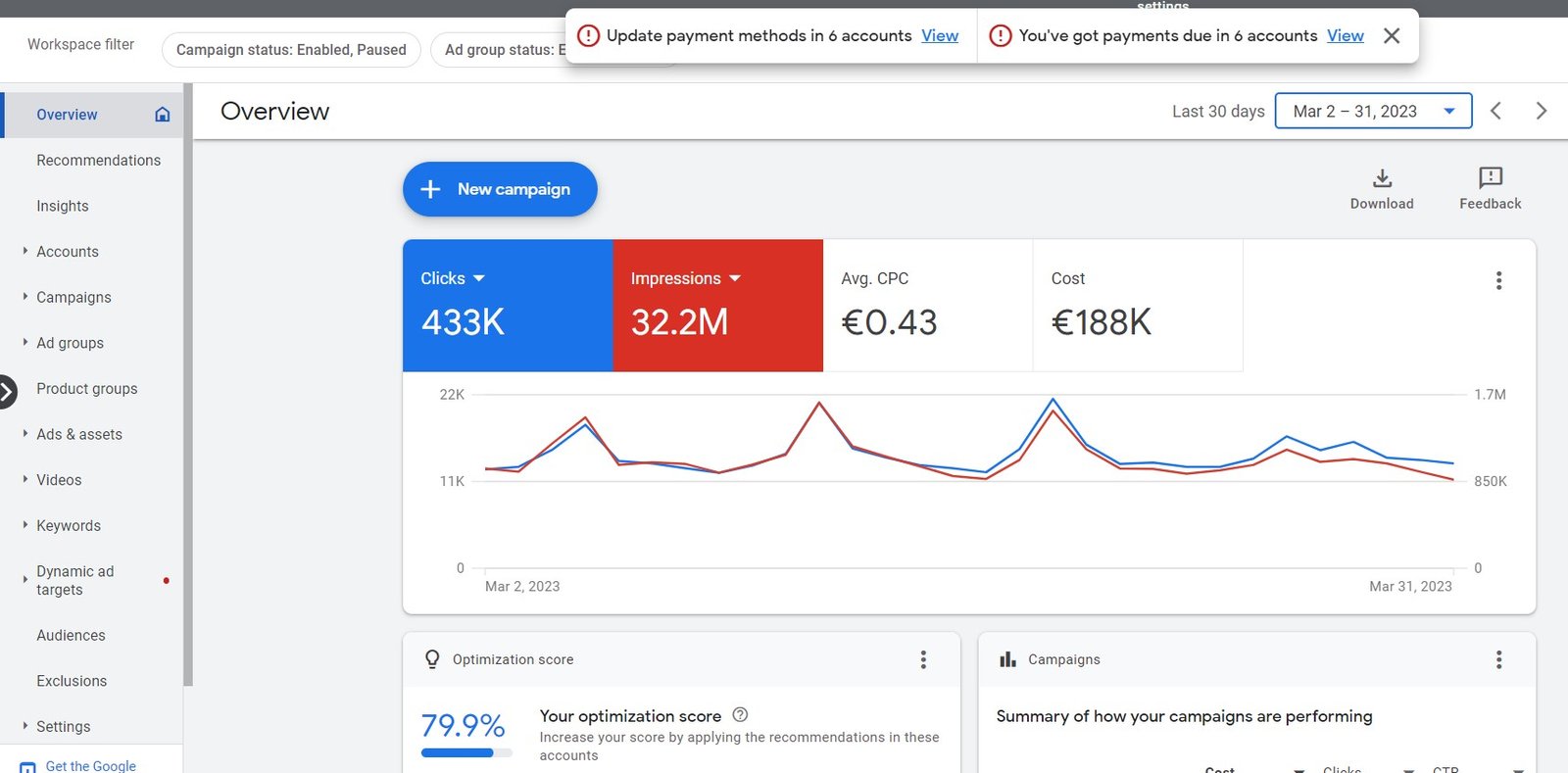Screen dimensions: 1568x773
Task: Click the Get the Google link
Action: tap(91, 766)
